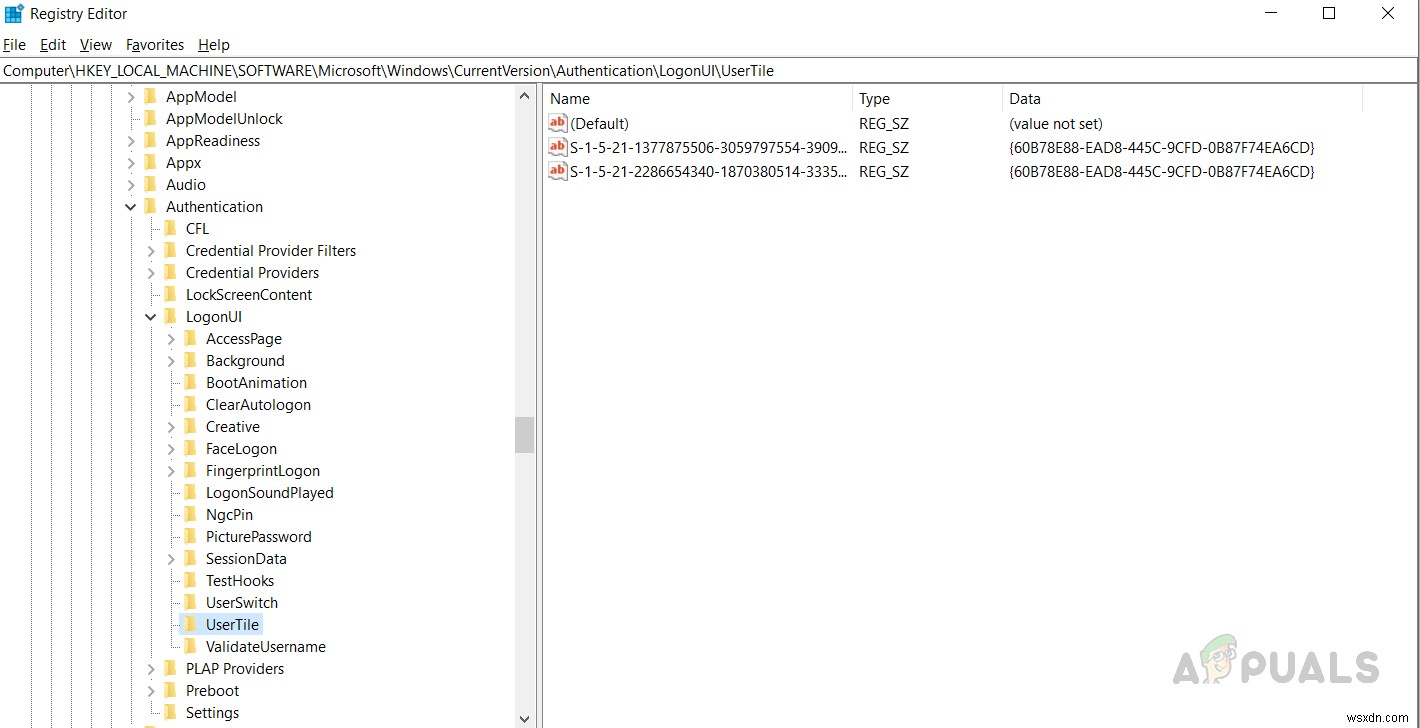This screenshot has height=728, width=1420.
Task: Click the Settings folder icon
Action: click(171, 713)
